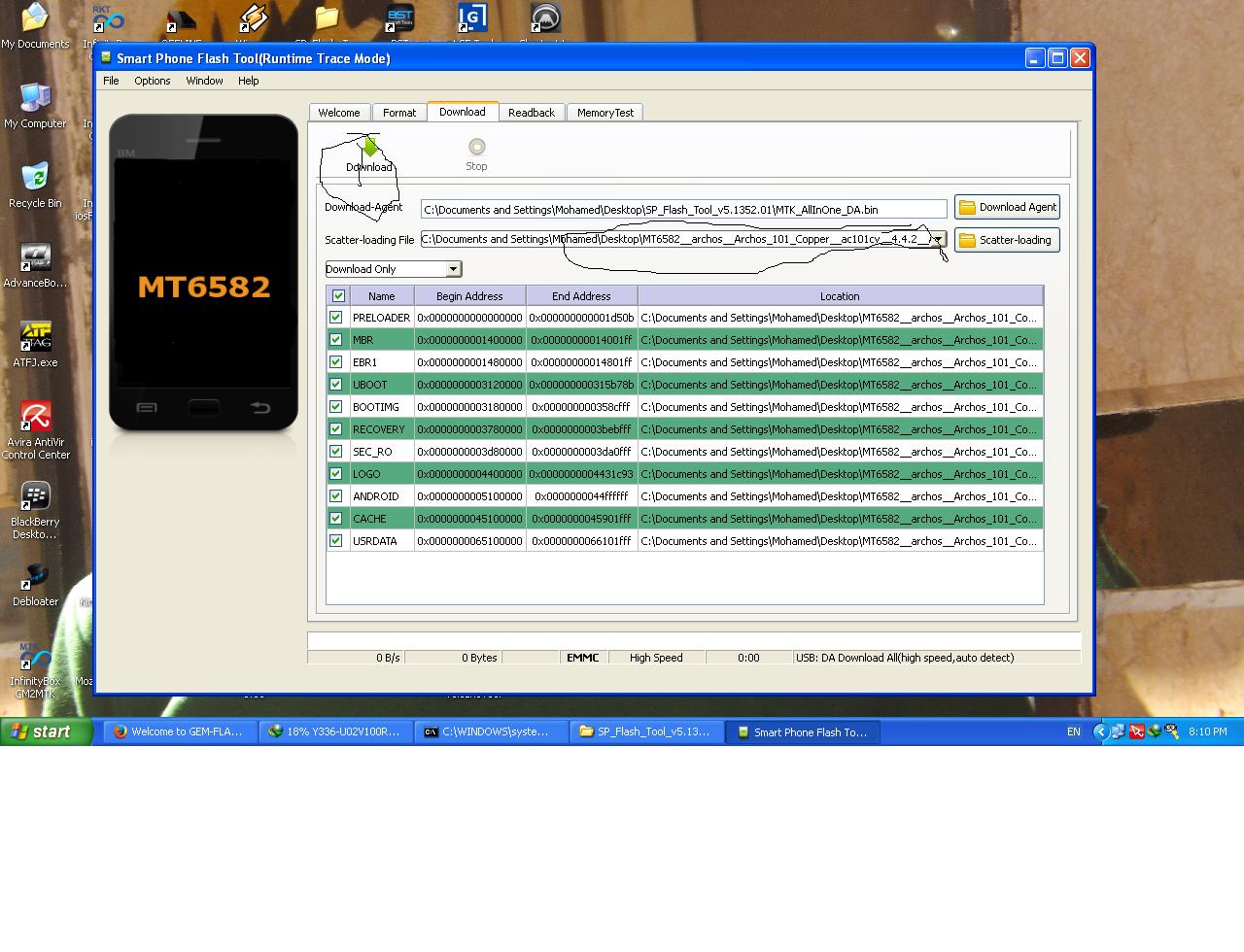Click the Begin Address column header
The width and height of the screenshot is (1244, 952).
pos(469,296)
